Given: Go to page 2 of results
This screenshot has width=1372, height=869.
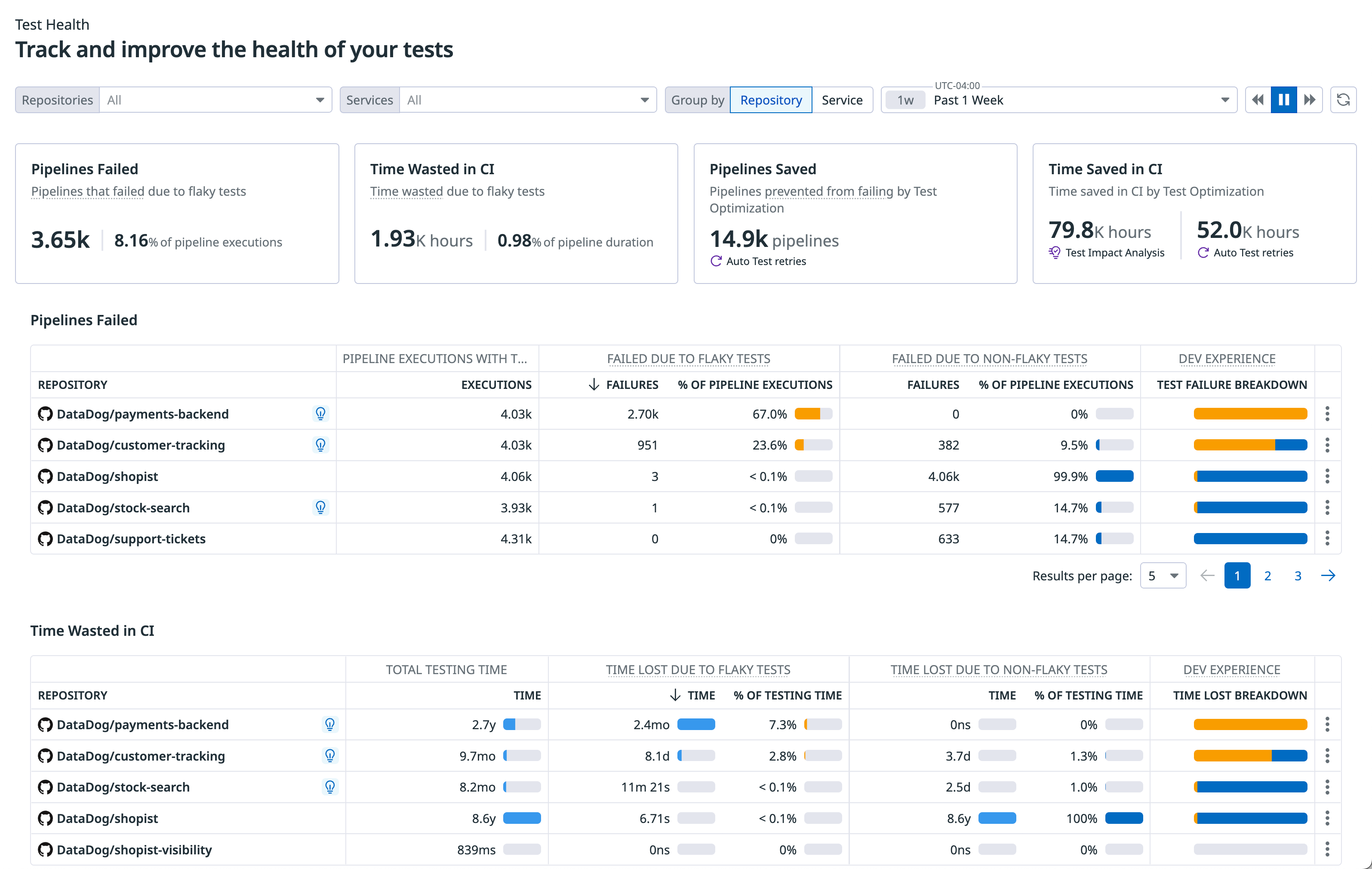Looking at the screenshot, I should pos(1267,576).
